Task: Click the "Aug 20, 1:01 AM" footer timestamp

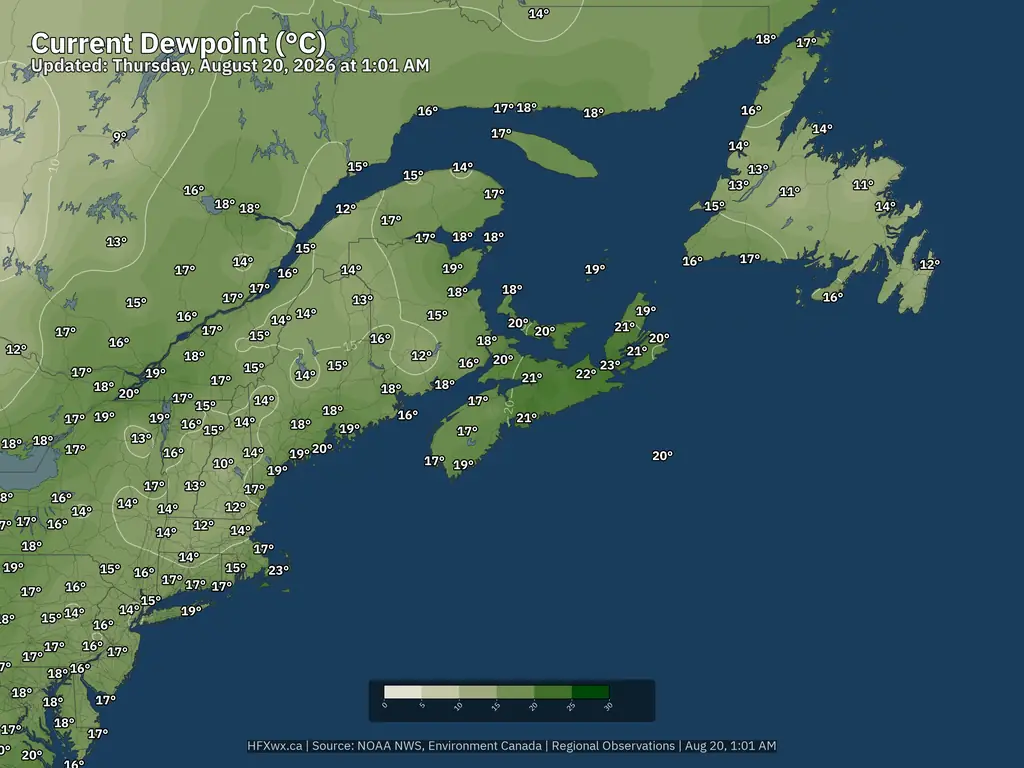Action: pos(731,745)
